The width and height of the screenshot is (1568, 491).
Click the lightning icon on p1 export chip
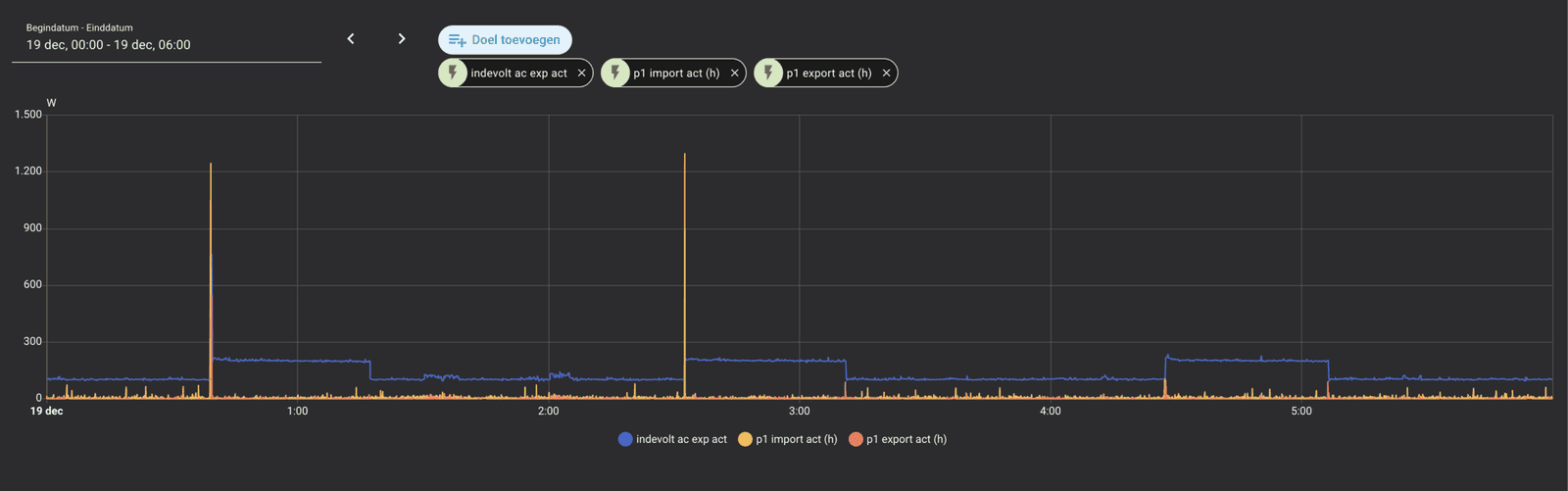(768, 74)
